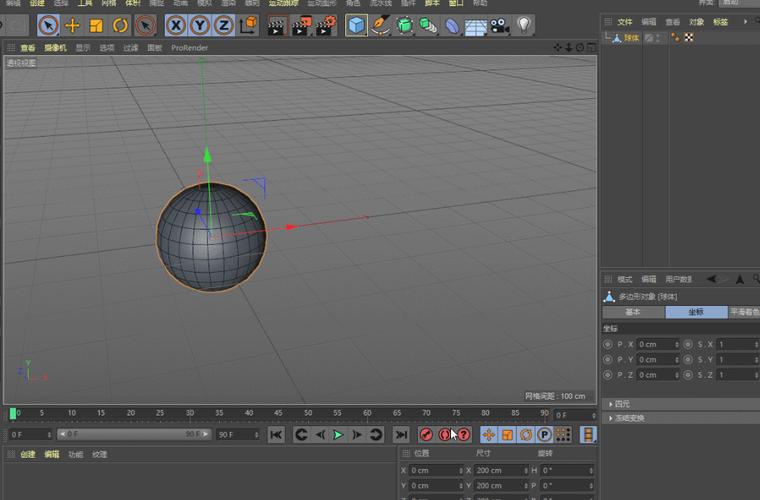760x500 pixels.
Task: Open viewport 显示 menu
Action: click(83, 48)
